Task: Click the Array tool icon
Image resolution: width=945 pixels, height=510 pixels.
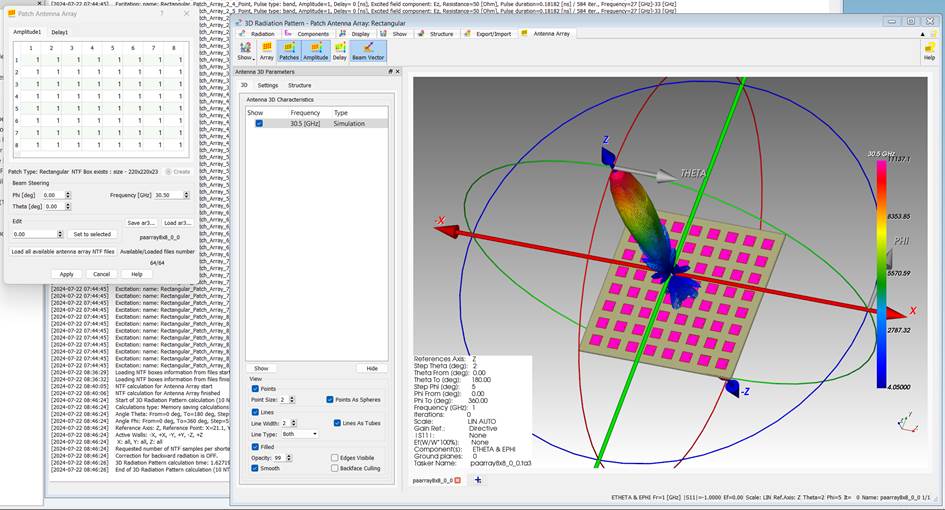Action: click(x=266, y=51)
